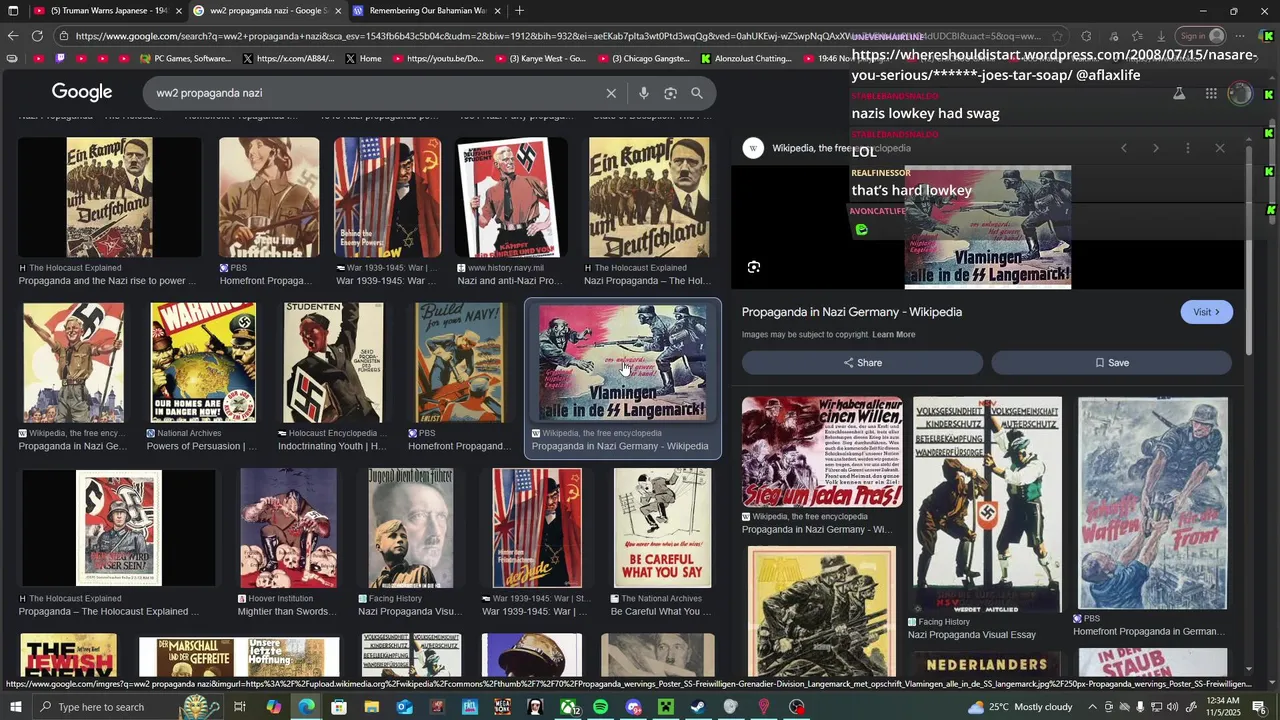Close the Truman Warns Japanese tab

pos(178,11)
